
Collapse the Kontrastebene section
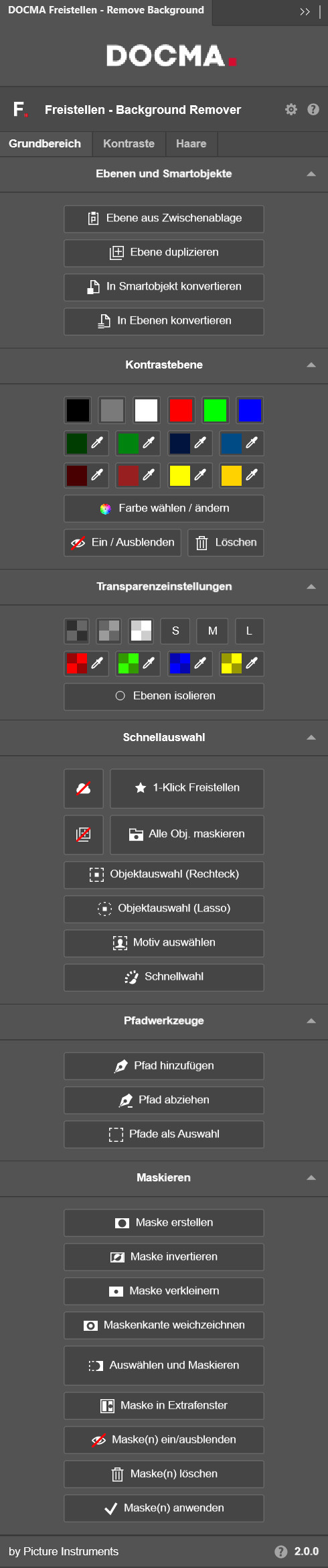coord(311,365)
